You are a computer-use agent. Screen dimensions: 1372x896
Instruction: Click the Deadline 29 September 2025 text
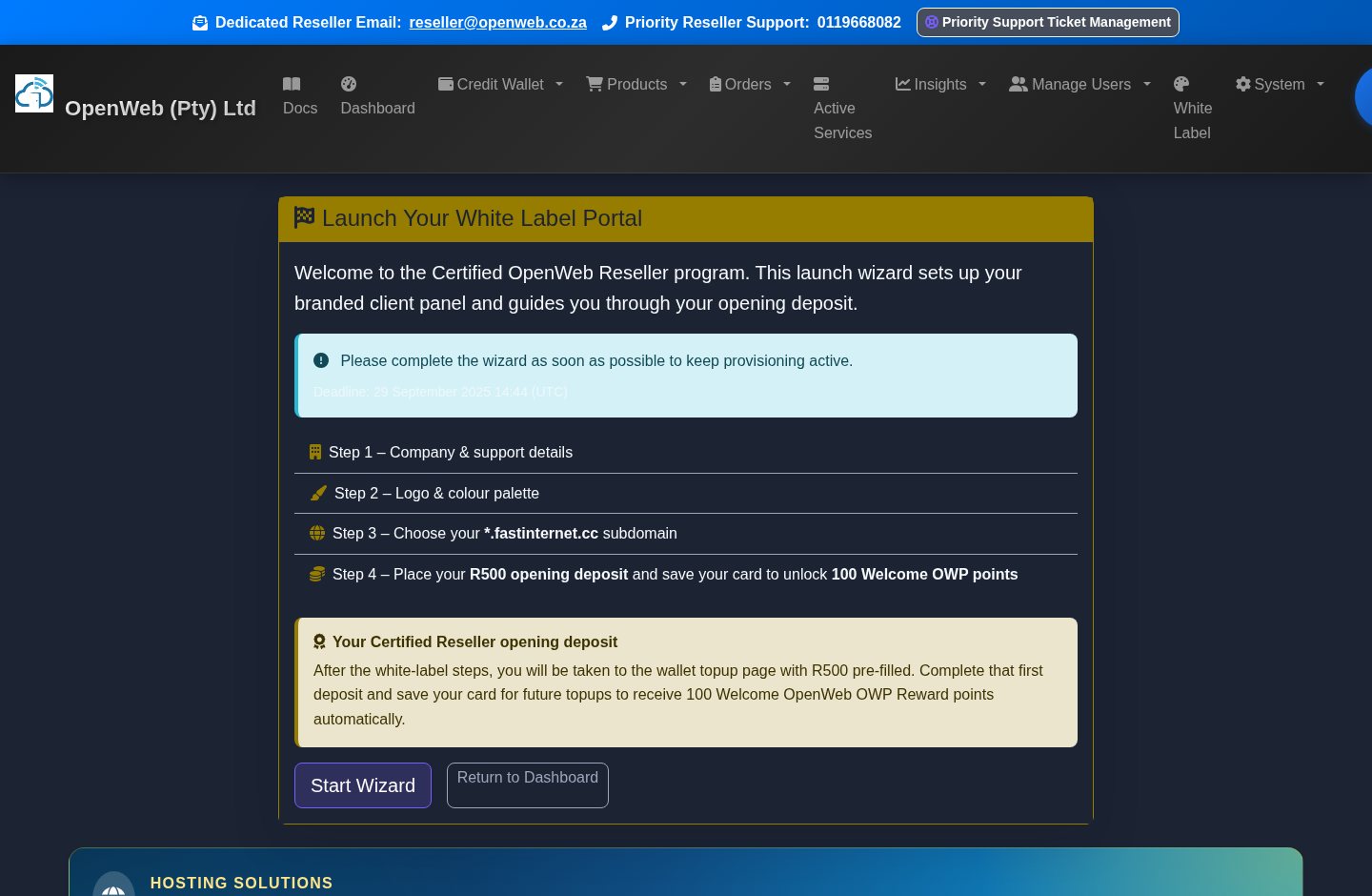440,392
